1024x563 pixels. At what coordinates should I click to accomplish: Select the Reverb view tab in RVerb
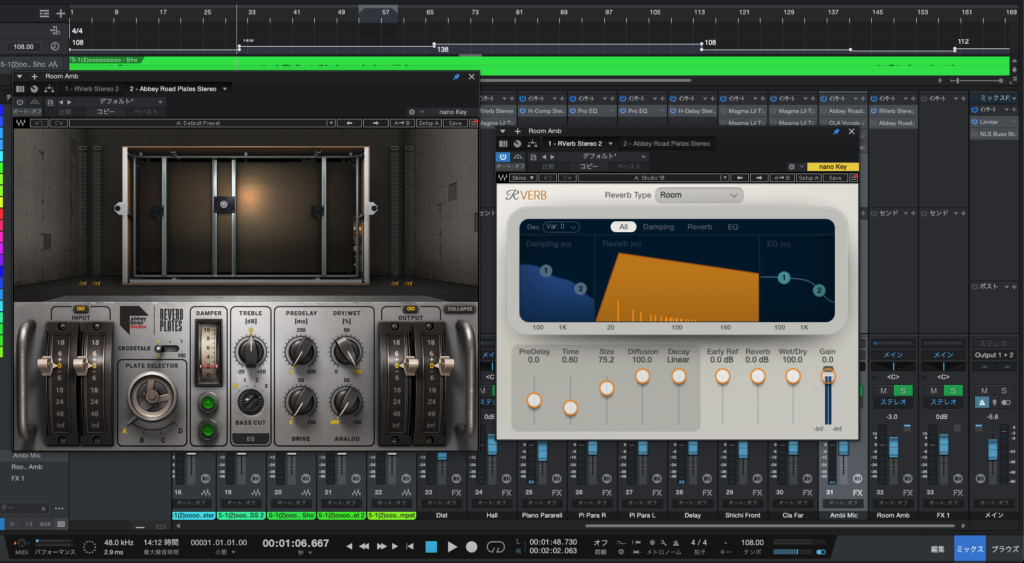699,227
